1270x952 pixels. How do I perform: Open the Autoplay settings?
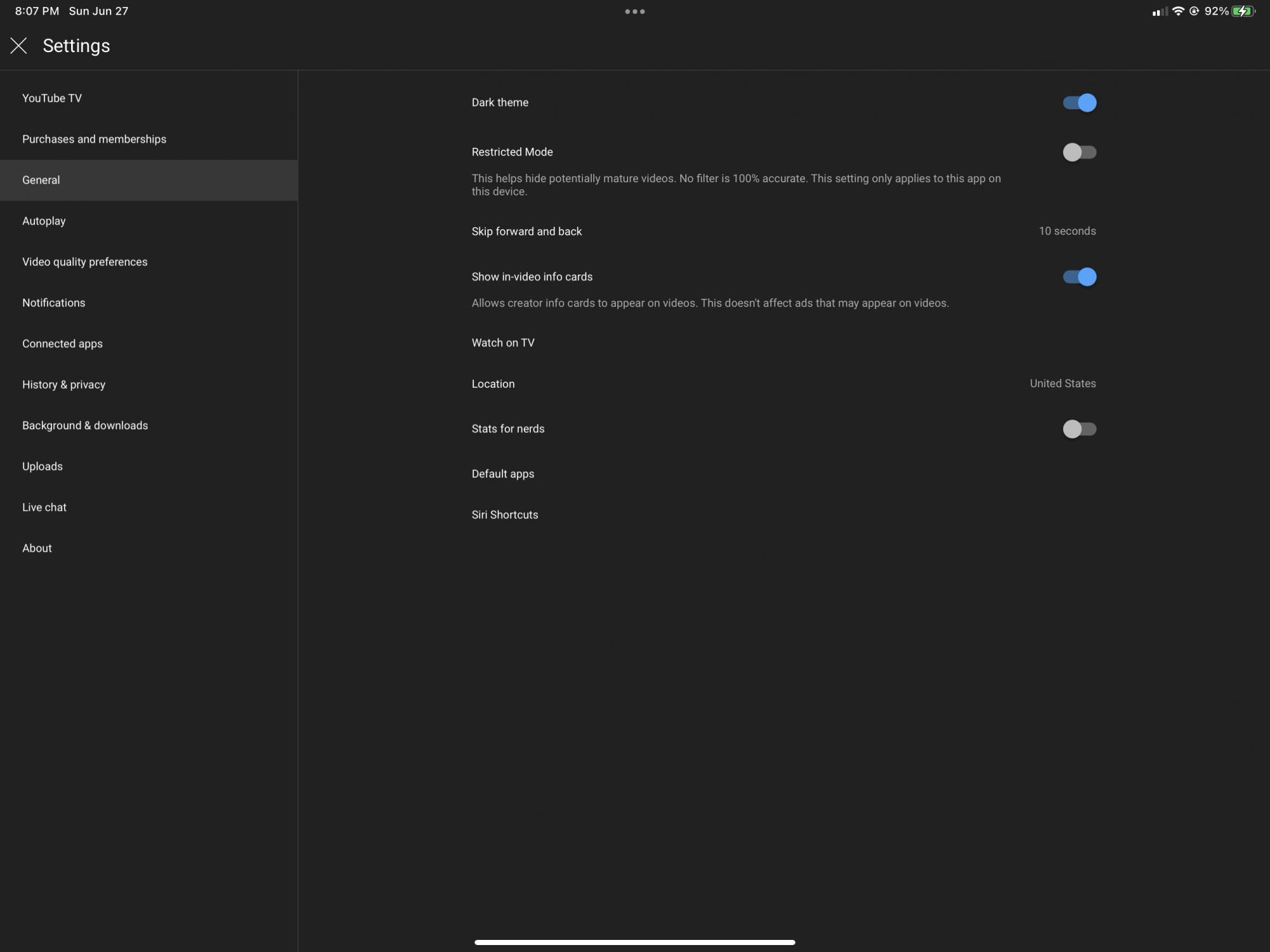tap(44, 221)
